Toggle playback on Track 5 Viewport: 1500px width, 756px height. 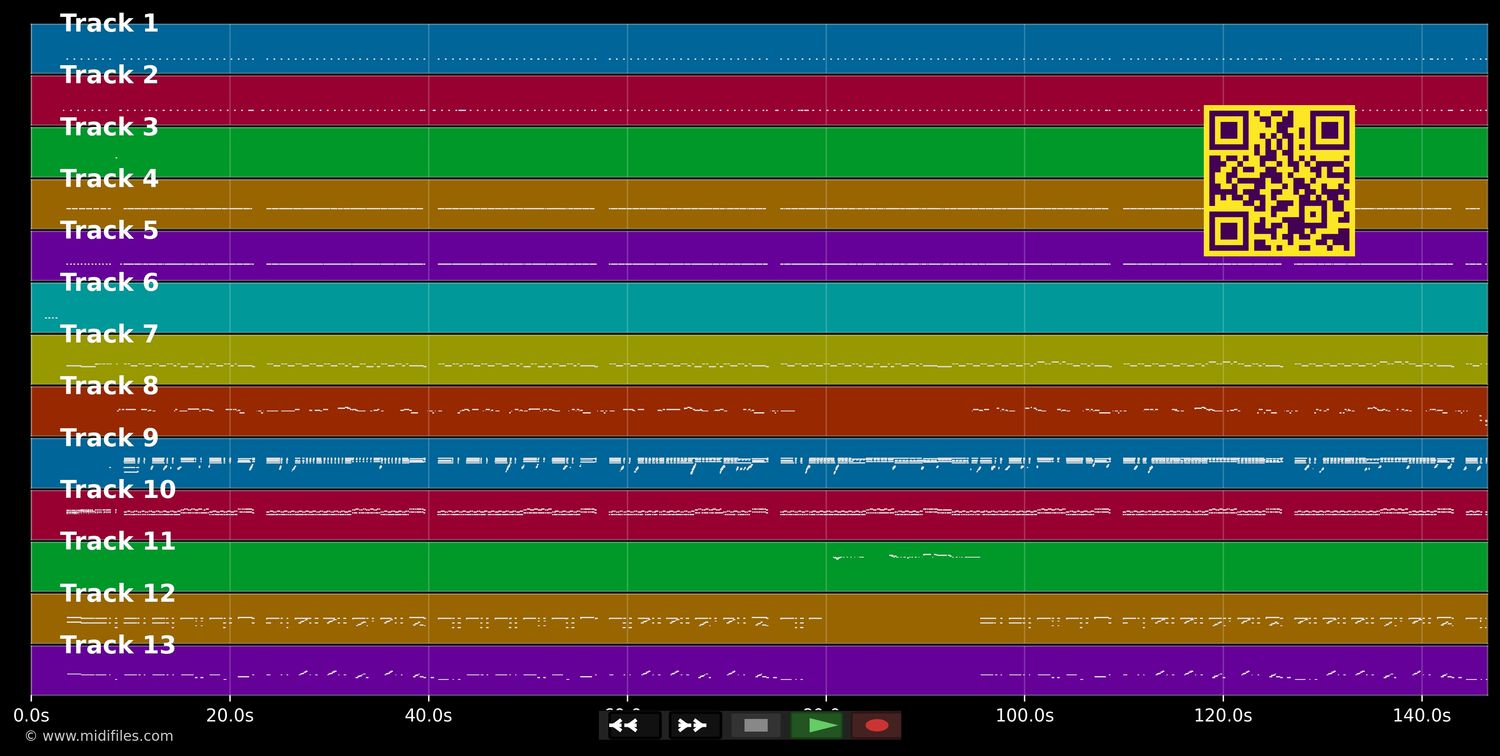[x=109, y=229]
